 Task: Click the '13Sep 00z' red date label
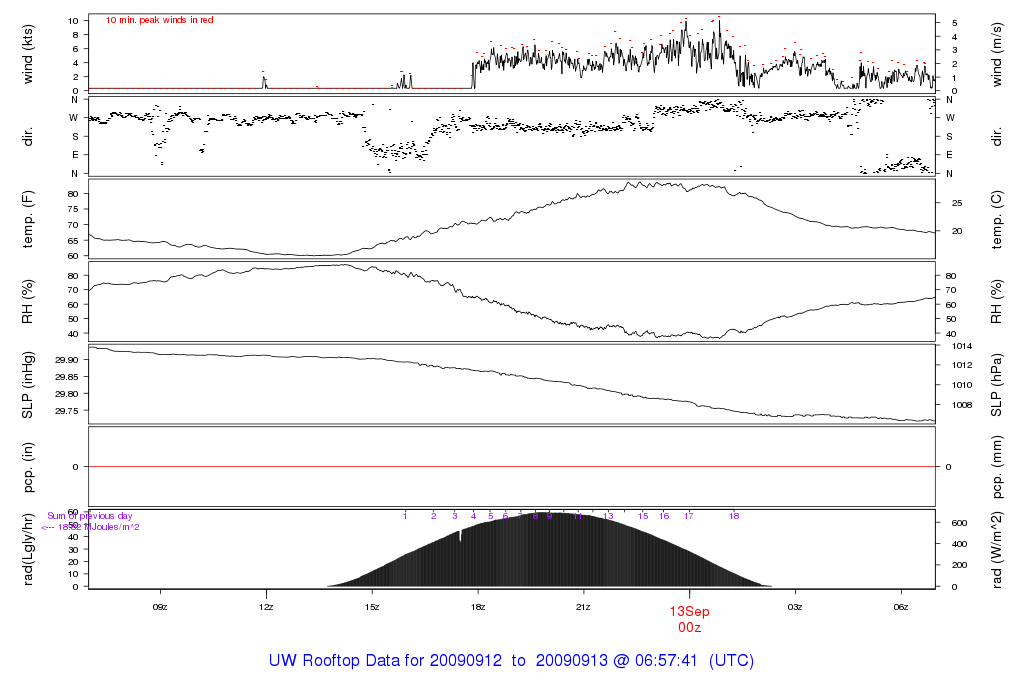click(689, 620)
